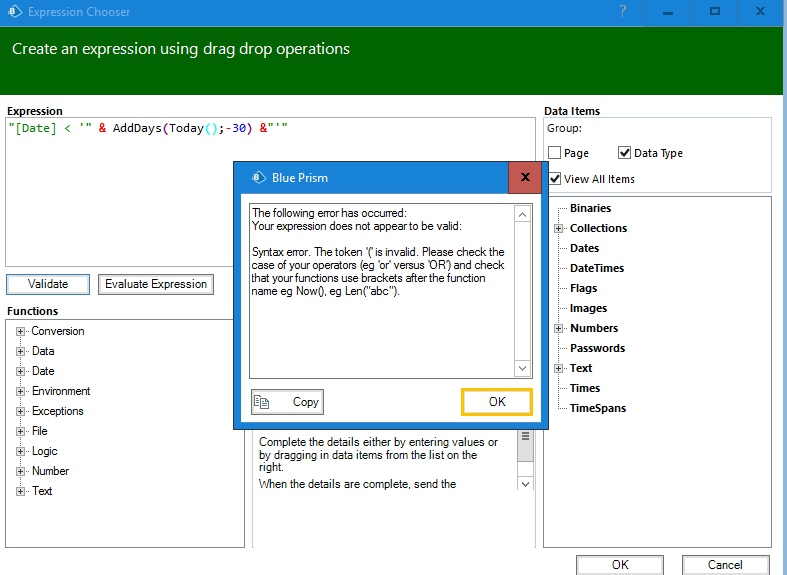Click the Validate button

click(48, 284)
